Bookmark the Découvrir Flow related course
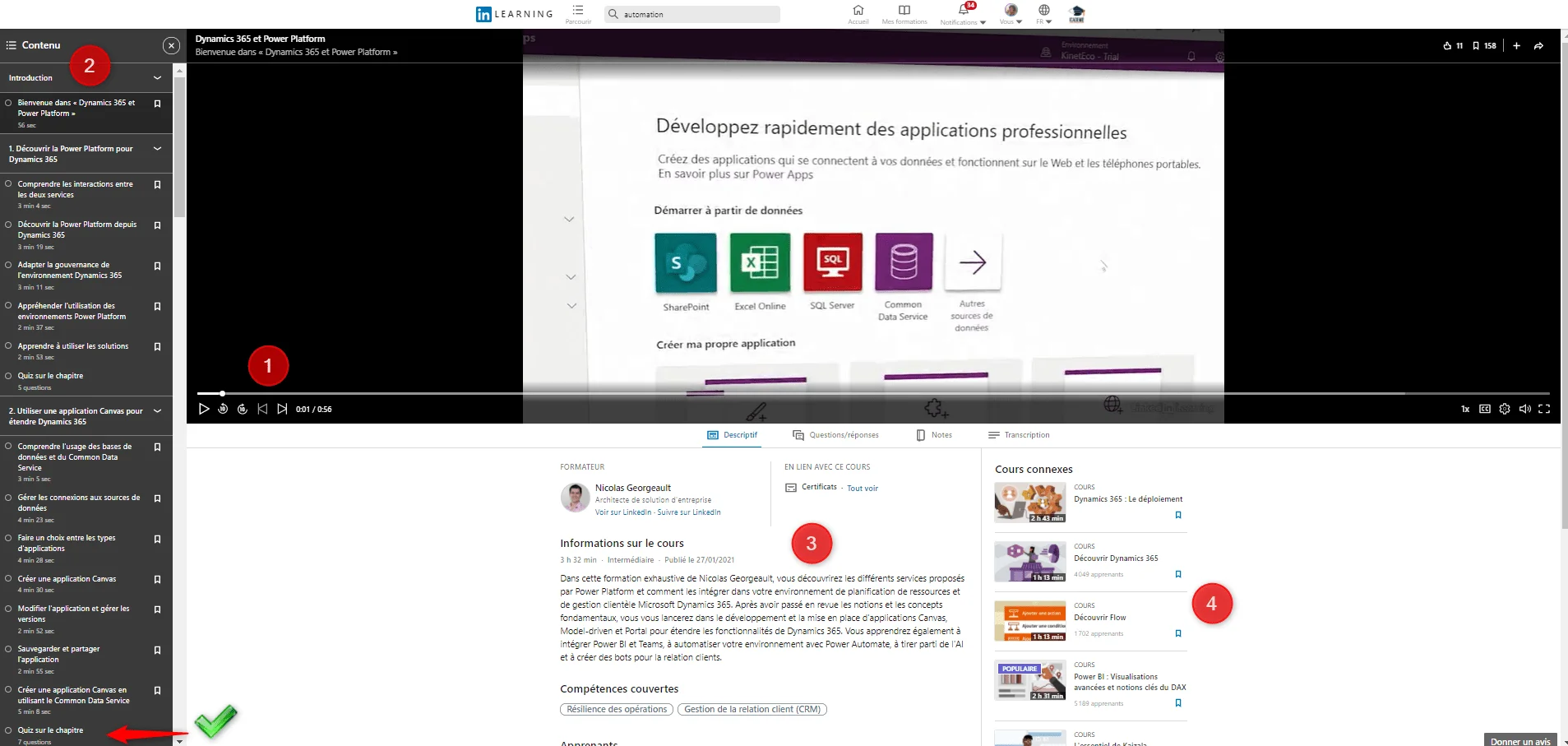 (1178, 634)
